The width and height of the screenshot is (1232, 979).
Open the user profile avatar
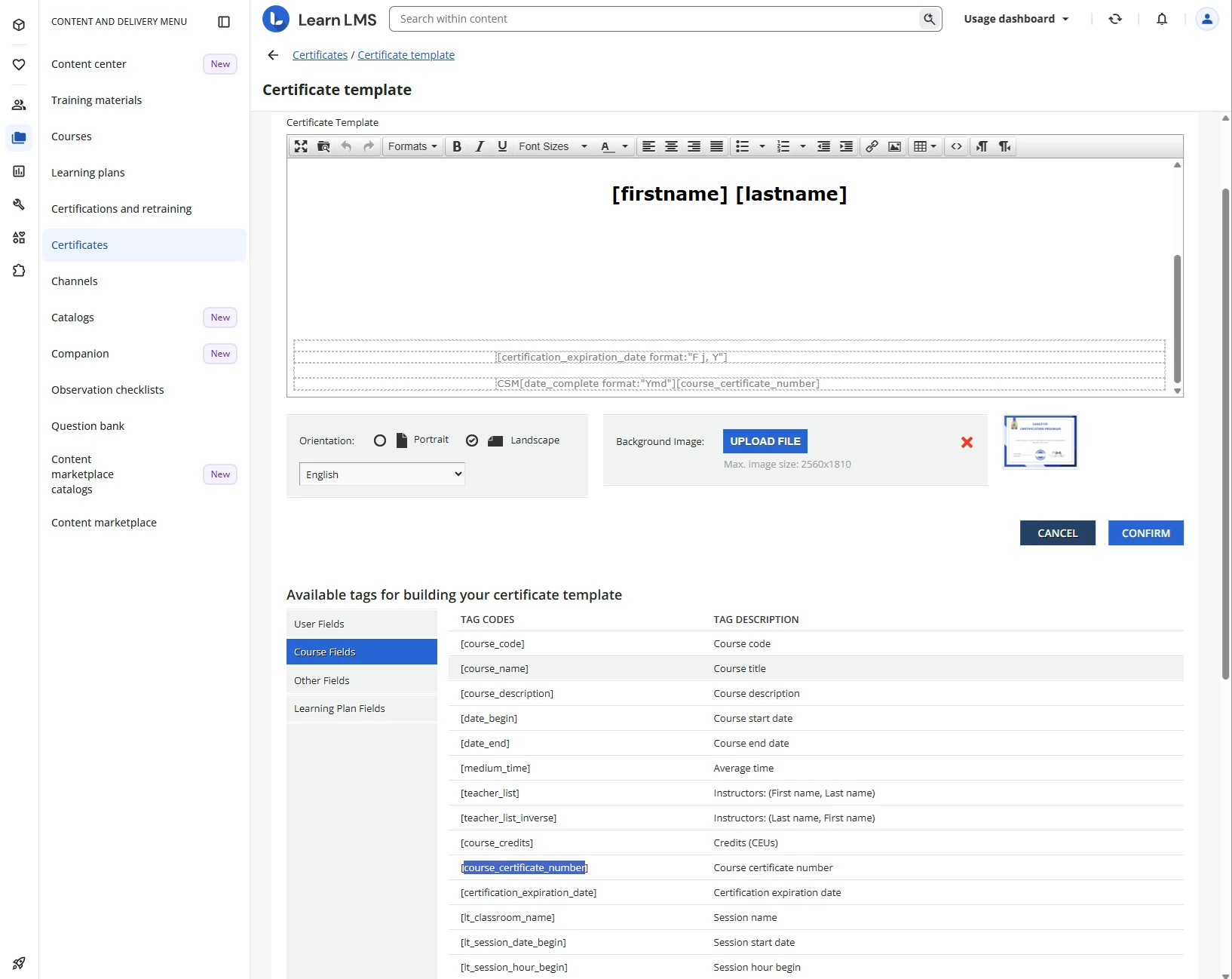coord(1207,19)
